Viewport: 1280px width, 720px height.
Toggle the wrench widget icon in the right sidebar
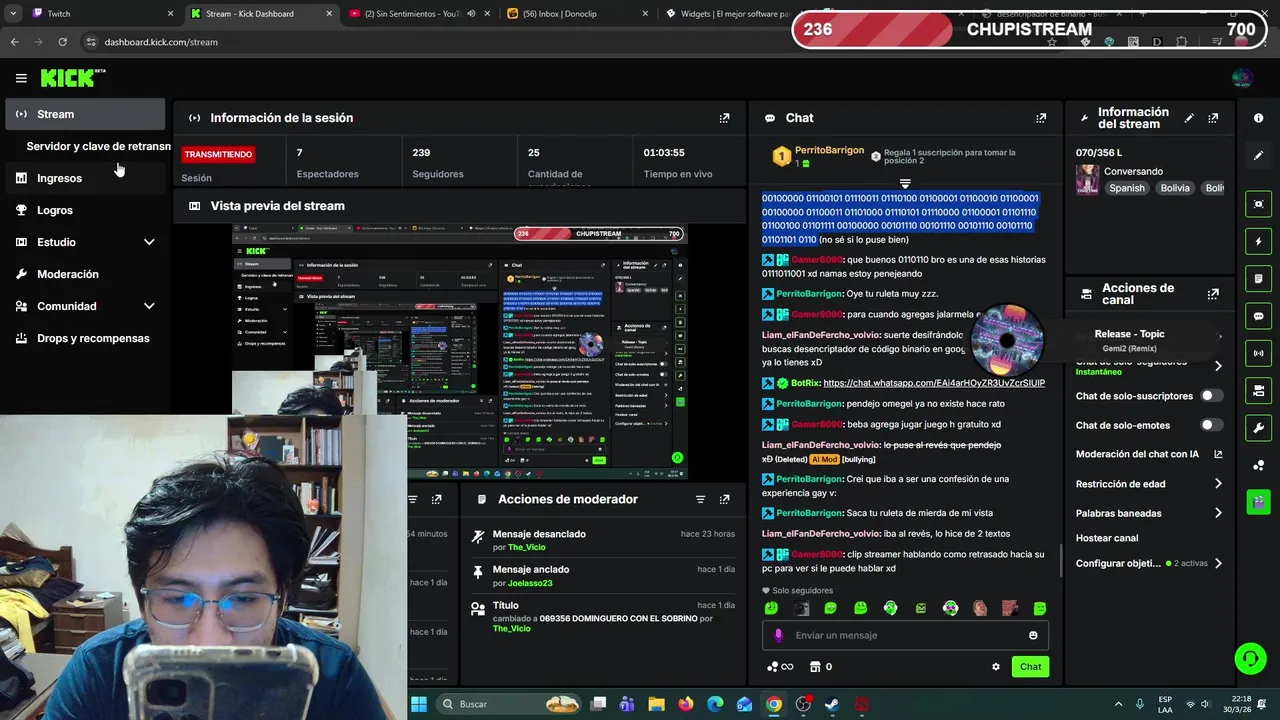[1258, 428]
